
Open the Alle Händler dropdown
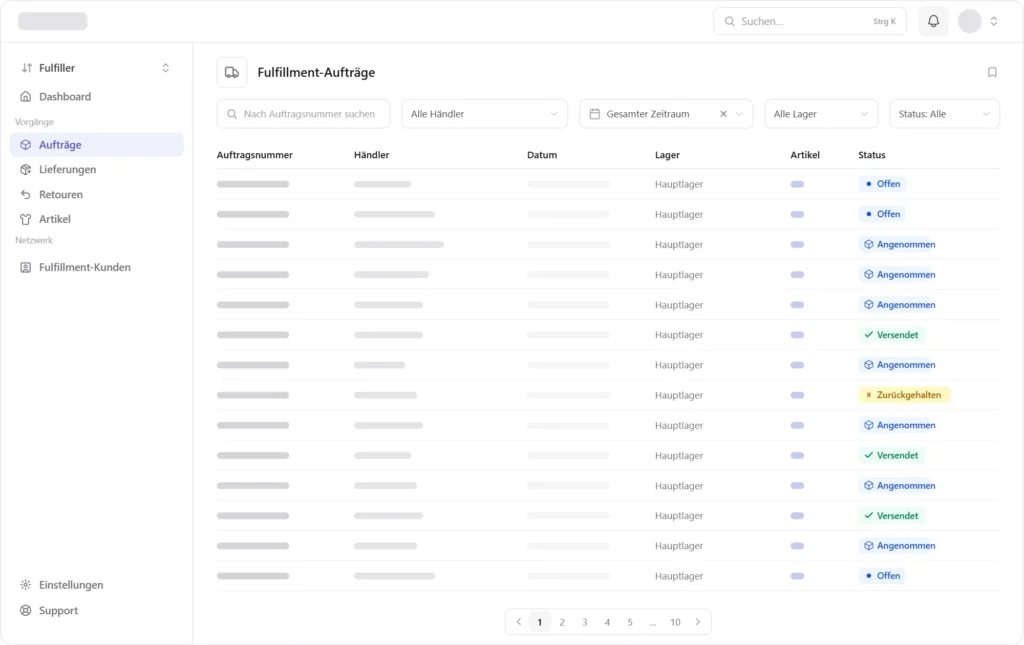coord(485,114)
